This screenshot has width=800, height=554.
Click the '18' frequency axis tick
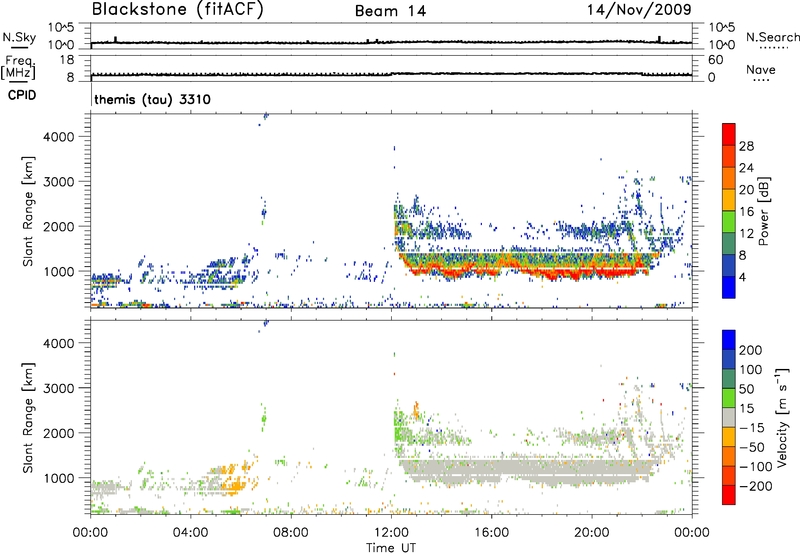click(67, 60)
